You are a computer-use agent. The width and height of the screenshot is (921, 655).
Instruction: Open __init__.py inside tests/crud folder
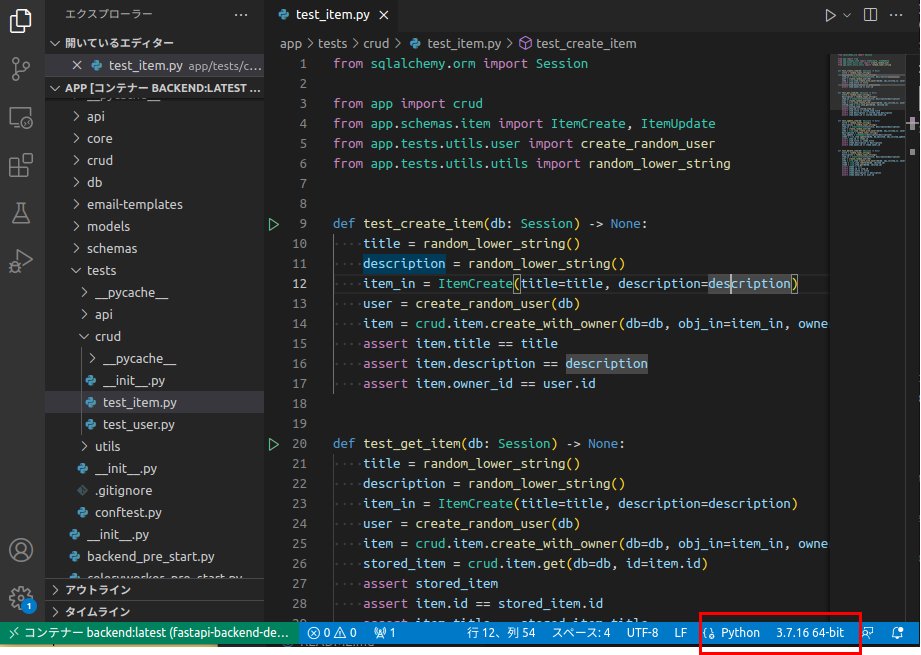[155, 381]
